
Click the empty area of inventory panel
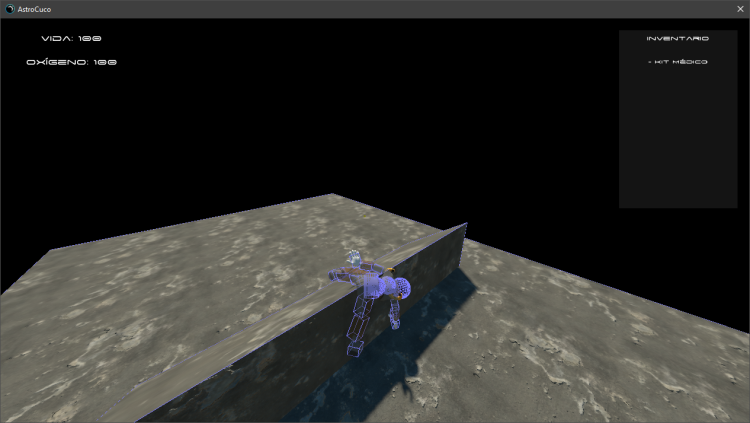coord(677,140)
